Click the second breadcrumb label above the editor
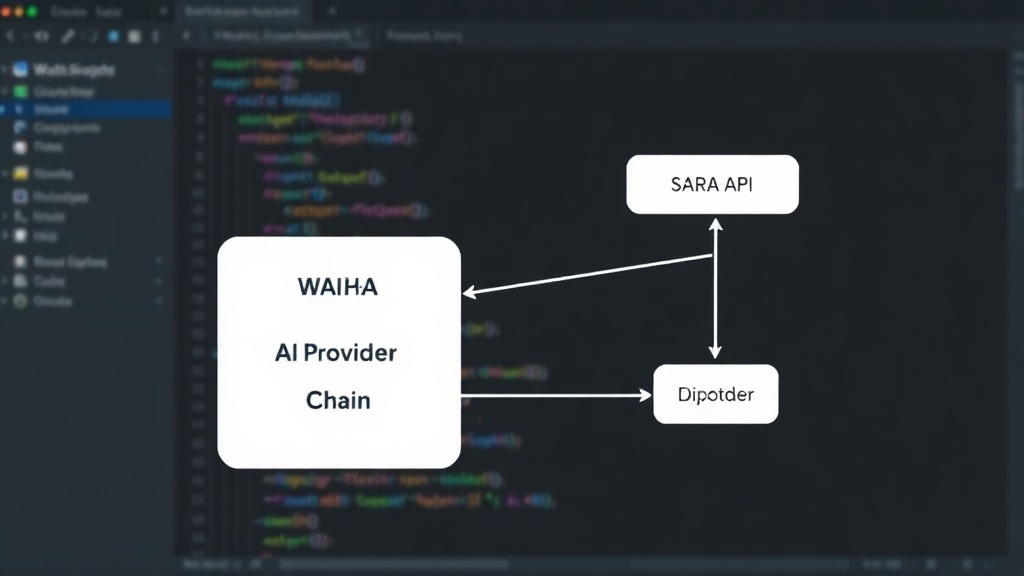Viewport: 1024px width, 576px height. (x=424, y=36)
